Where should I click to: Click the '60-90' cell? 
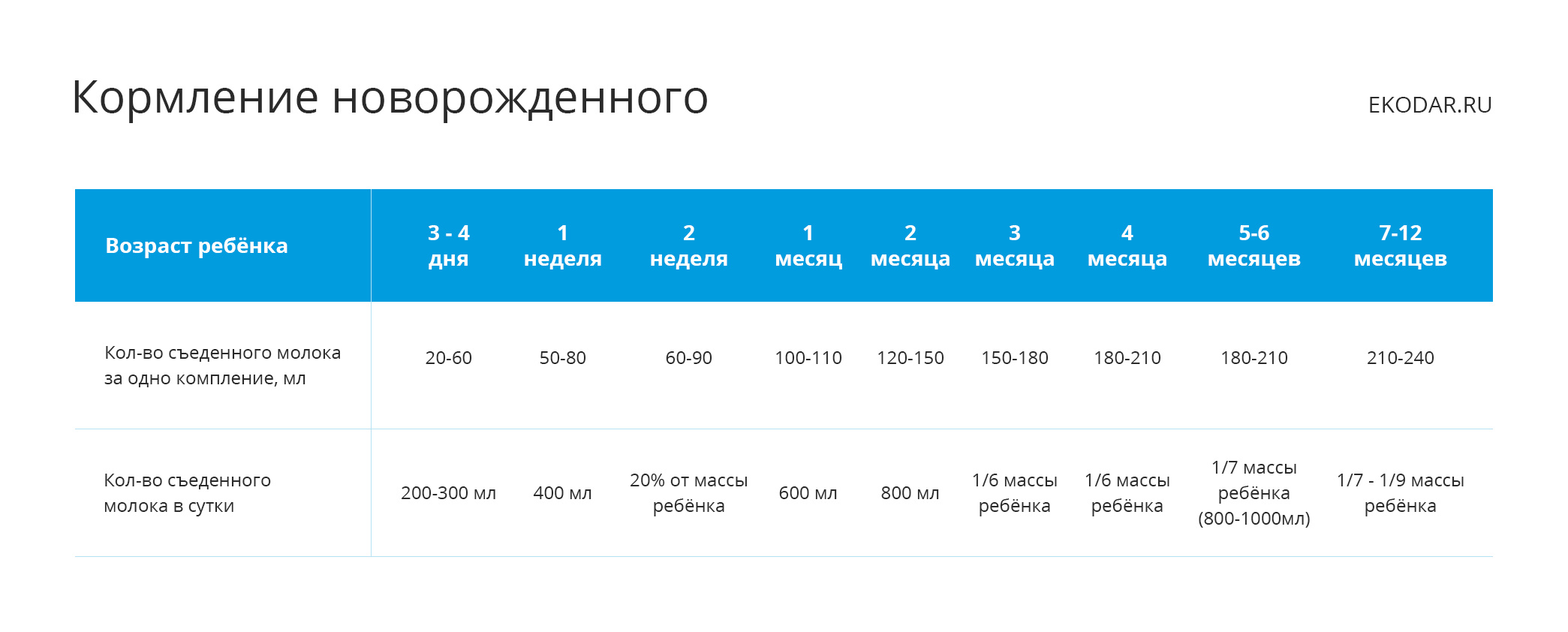tap(689, 358)
